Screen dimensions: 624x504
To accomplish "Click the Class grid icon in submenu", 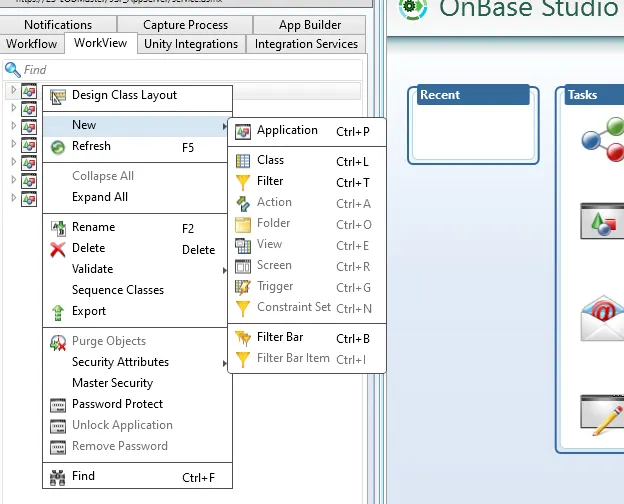I will [242, 161].
